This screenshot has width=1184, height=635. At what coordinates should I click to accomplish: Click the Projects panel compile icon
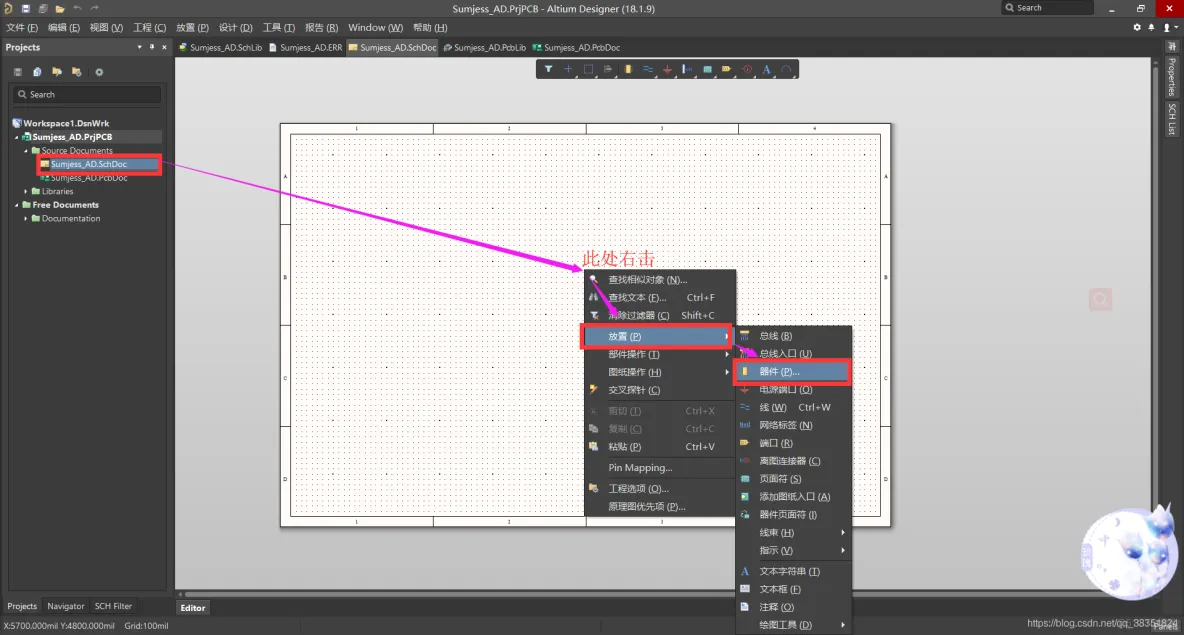tap(37, 72)
